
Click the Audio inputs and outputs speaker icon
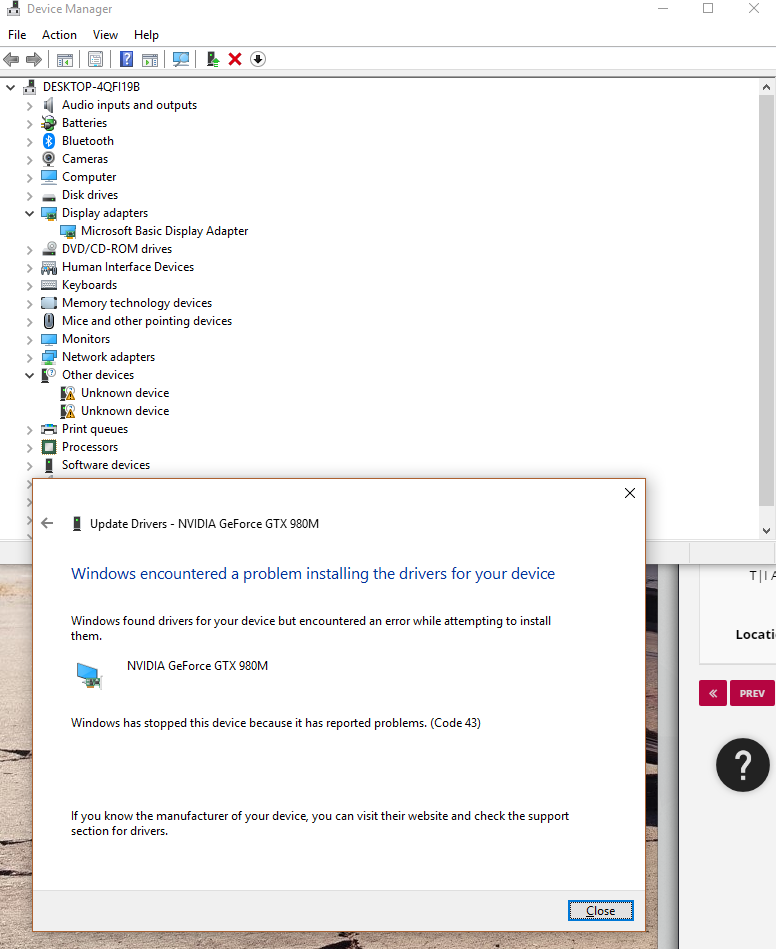click(48, 105)
